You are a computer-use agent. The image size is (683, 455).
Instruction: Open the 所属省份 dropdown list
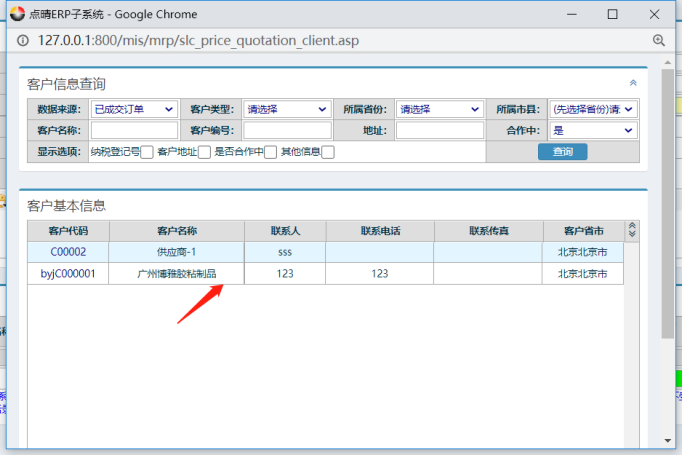(x=439, y=109)
